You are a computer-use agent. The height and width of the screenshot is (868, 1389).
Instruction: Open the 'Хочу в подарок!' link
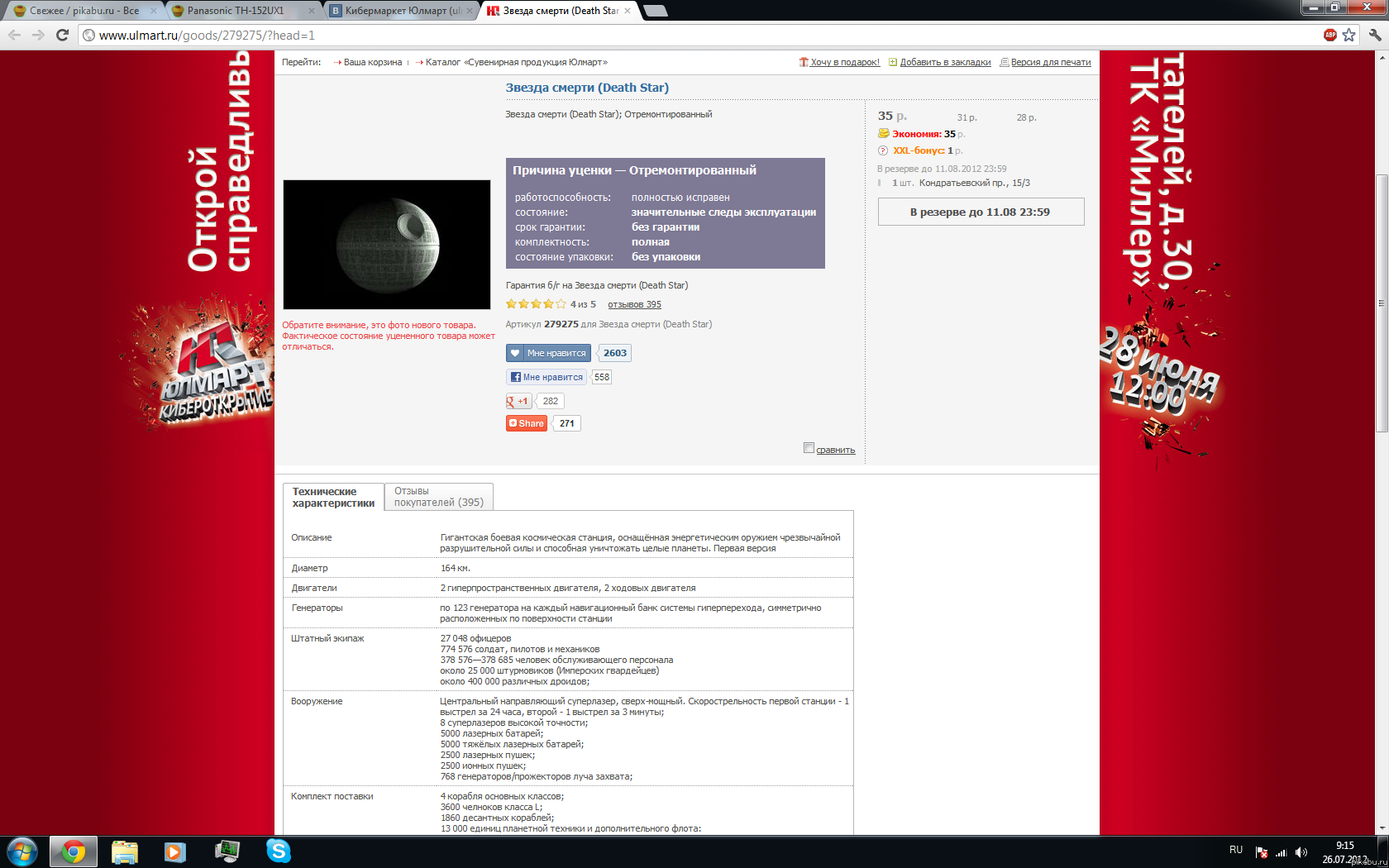point(844,62)
